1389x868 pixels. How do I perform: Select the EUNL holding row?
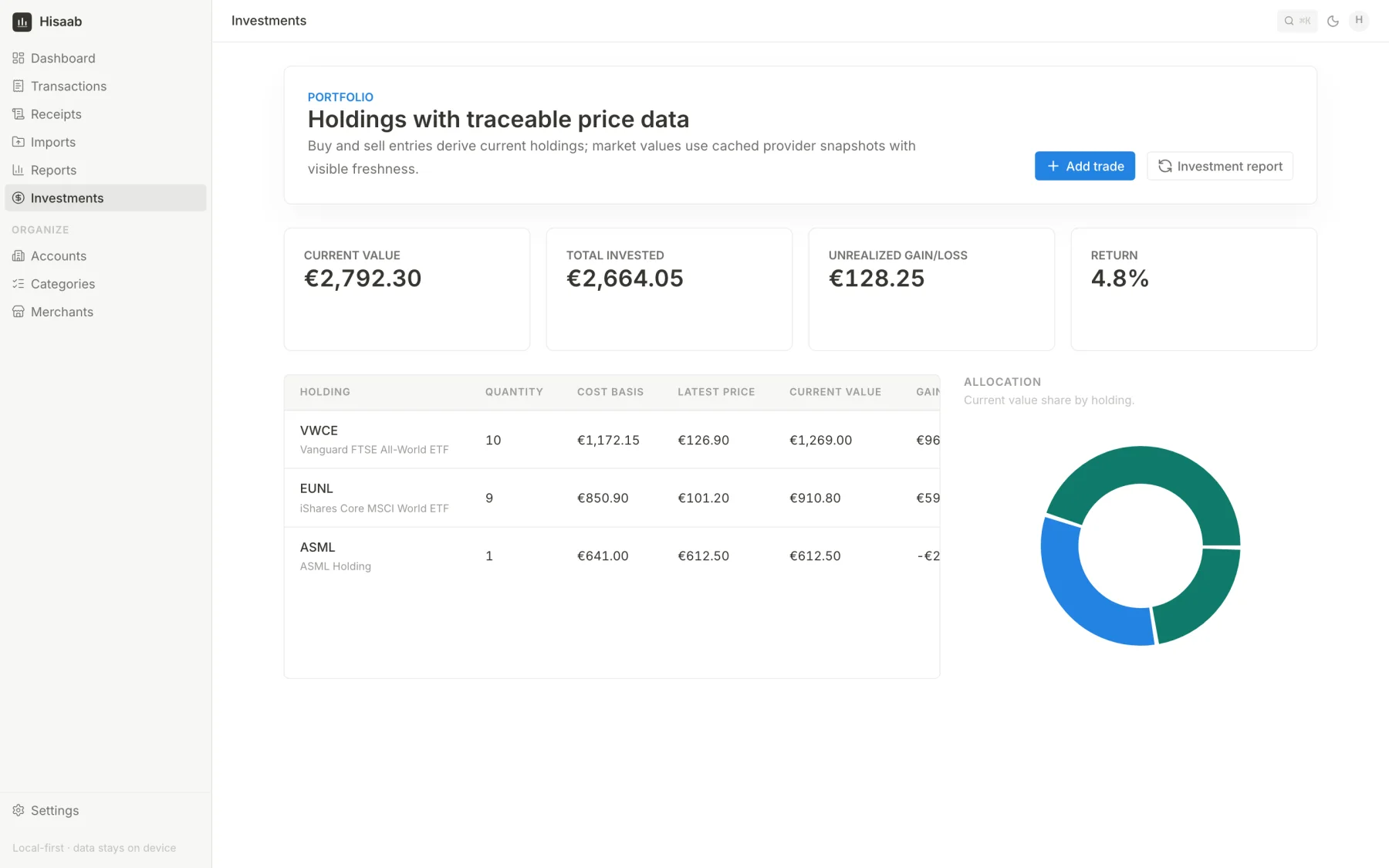point(612,498)
